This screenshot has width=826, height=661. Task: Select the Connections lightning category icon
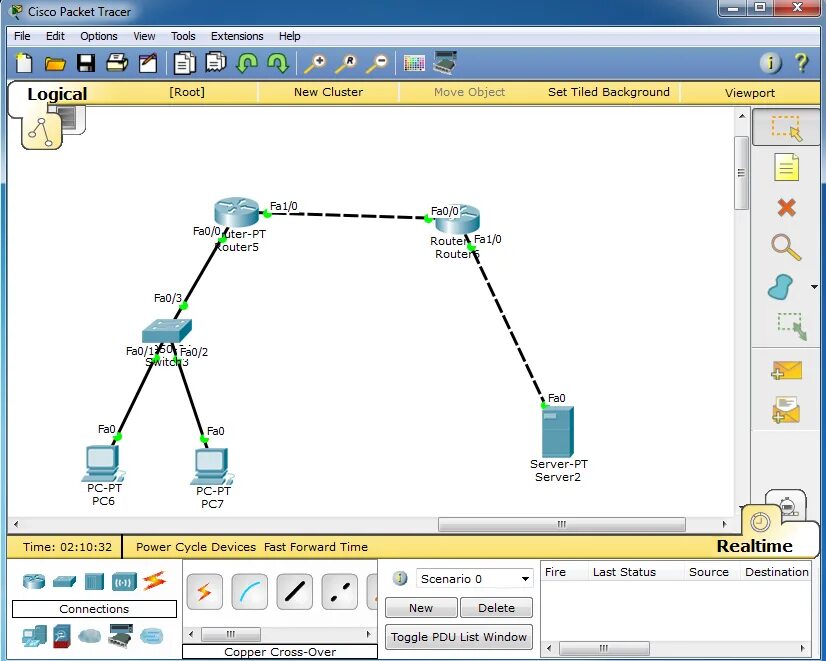pyautogui.click(x=154, y=581)
